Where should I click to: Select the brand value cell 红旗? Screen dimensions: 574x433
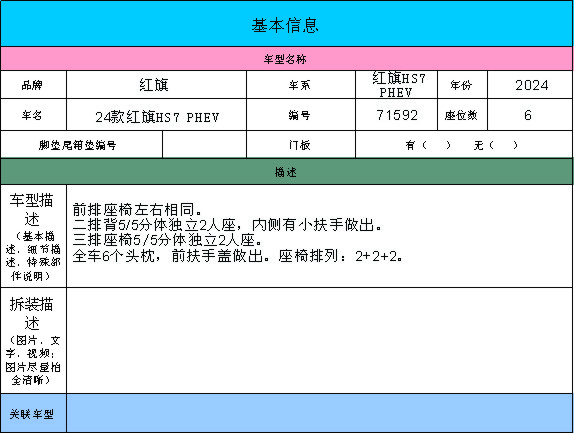pyautogui.click(x=156, y=85)
